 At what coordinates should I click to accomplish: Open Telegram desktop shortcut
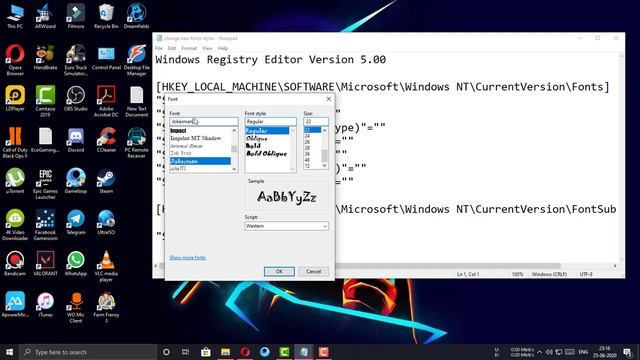tap(76, 222)
